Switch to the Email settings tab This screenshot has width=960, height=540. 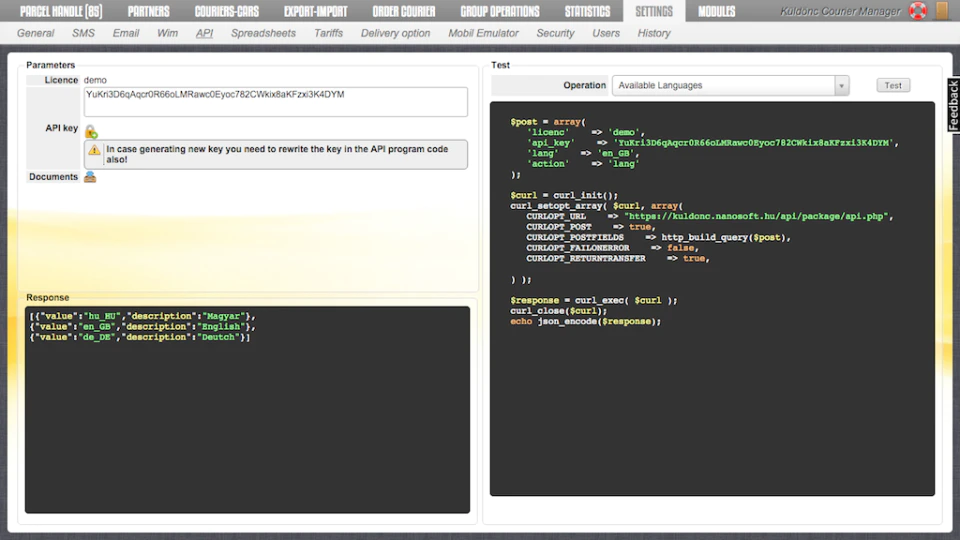(x=126, y=33)
